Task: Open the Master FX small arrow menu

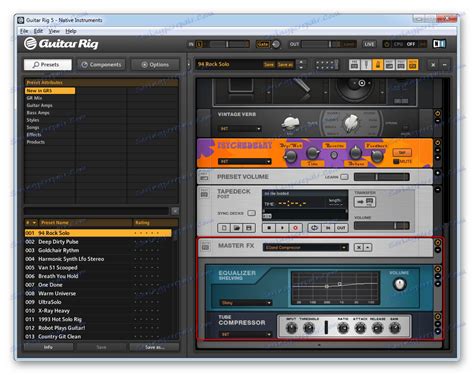Action: coord(368,247)
